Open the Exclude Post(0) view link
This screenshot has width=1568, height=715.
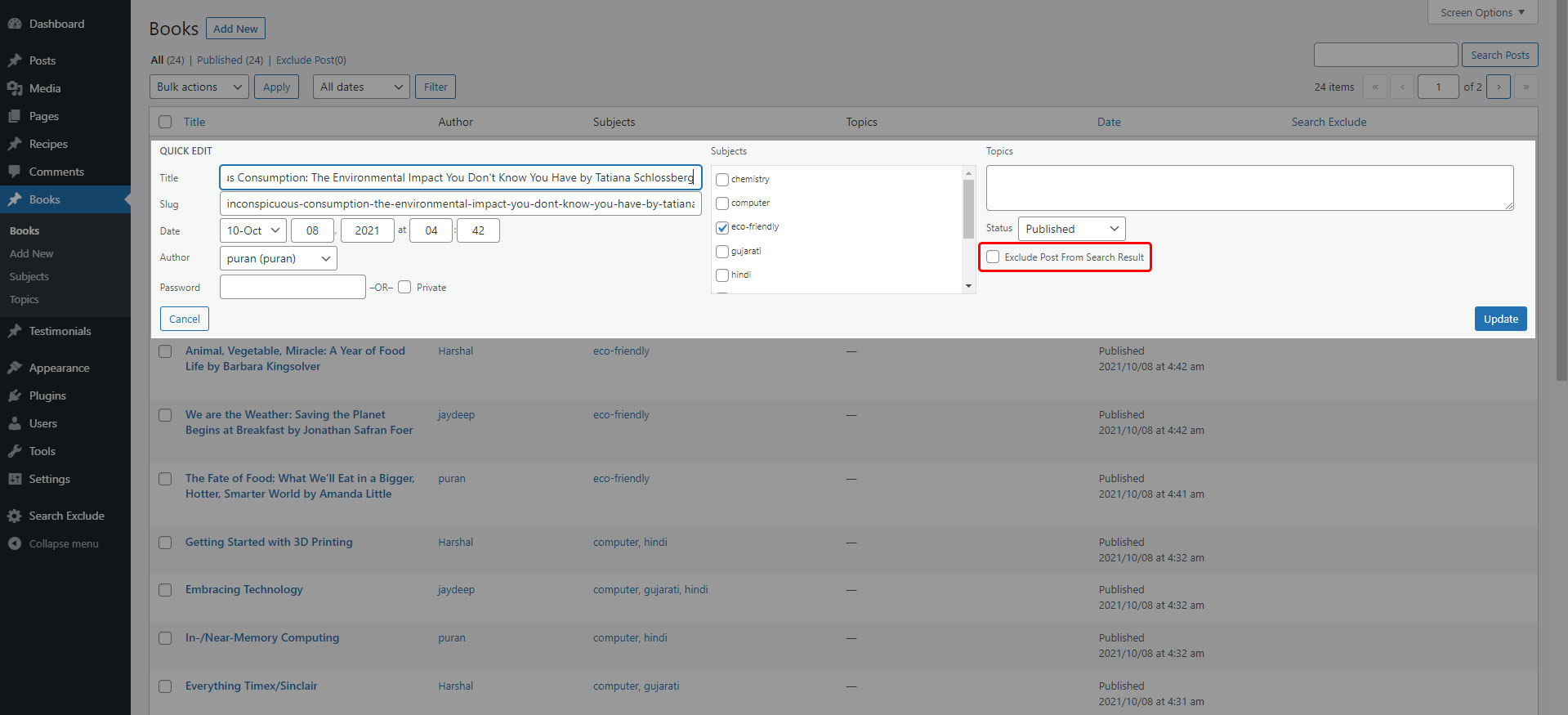tap(311, 60)
